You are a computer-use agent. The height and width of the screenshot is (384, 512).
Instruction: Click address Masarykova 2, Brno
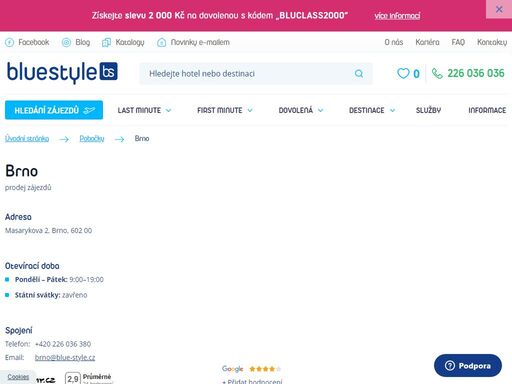click(x=48, y=230)
